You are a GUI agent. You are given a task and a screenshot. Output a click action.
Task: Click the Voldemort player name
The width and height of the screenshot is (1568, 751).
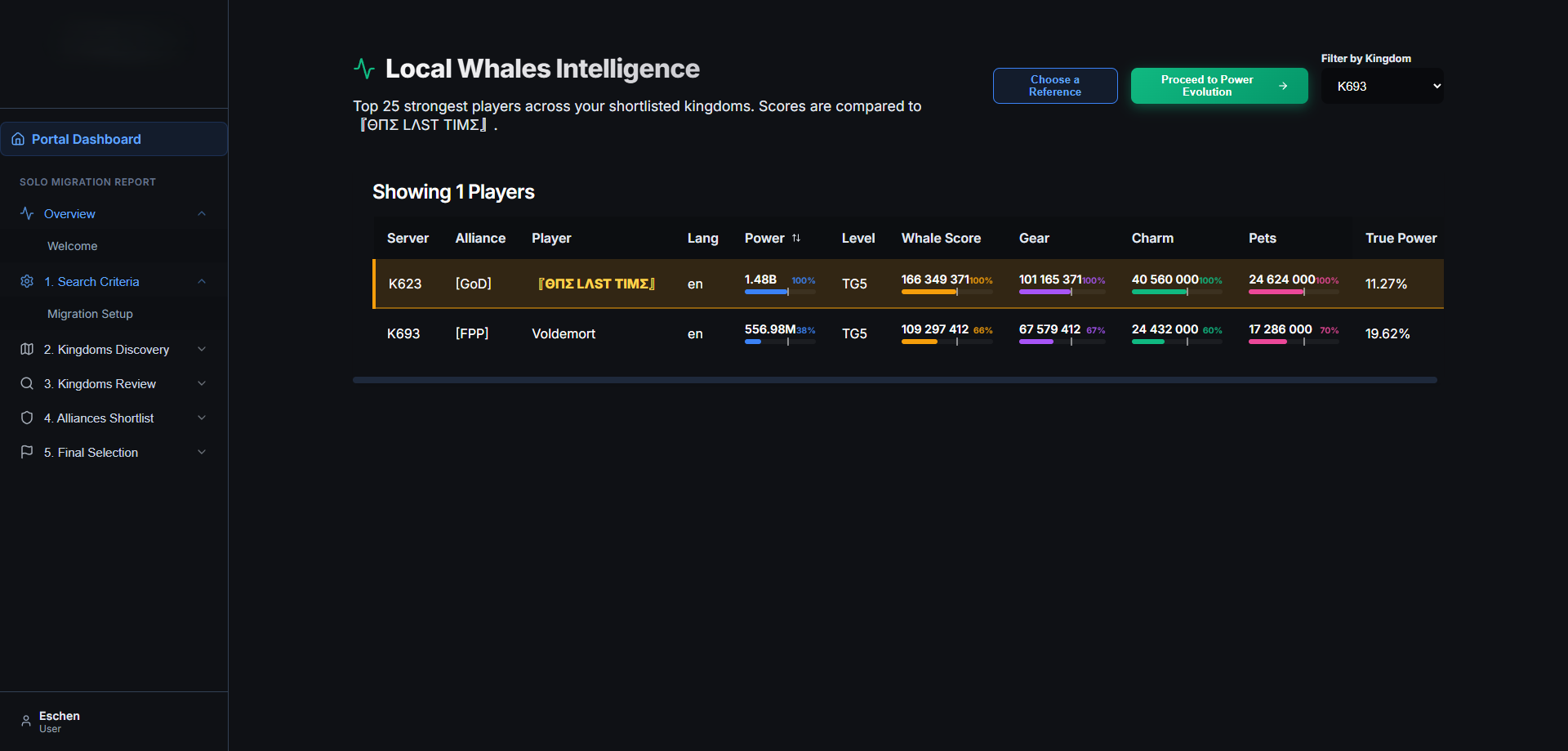point(563,333)
